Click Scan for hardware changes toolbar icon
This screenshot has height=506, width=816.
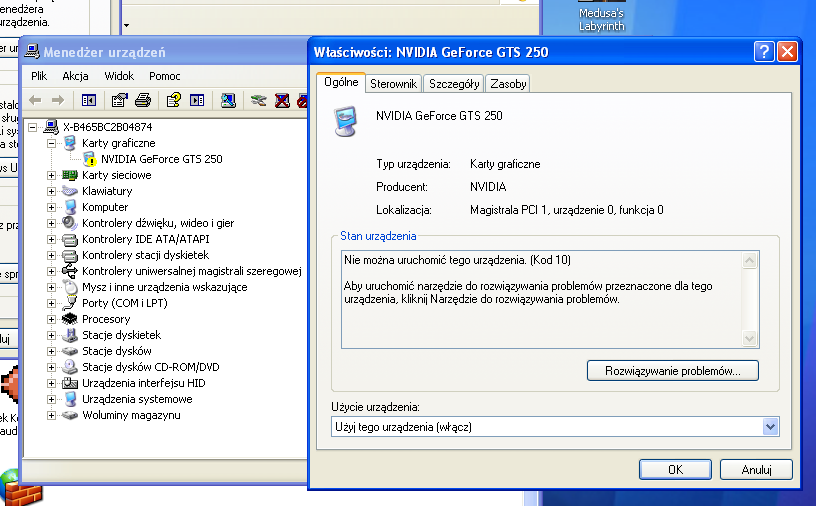228,100
